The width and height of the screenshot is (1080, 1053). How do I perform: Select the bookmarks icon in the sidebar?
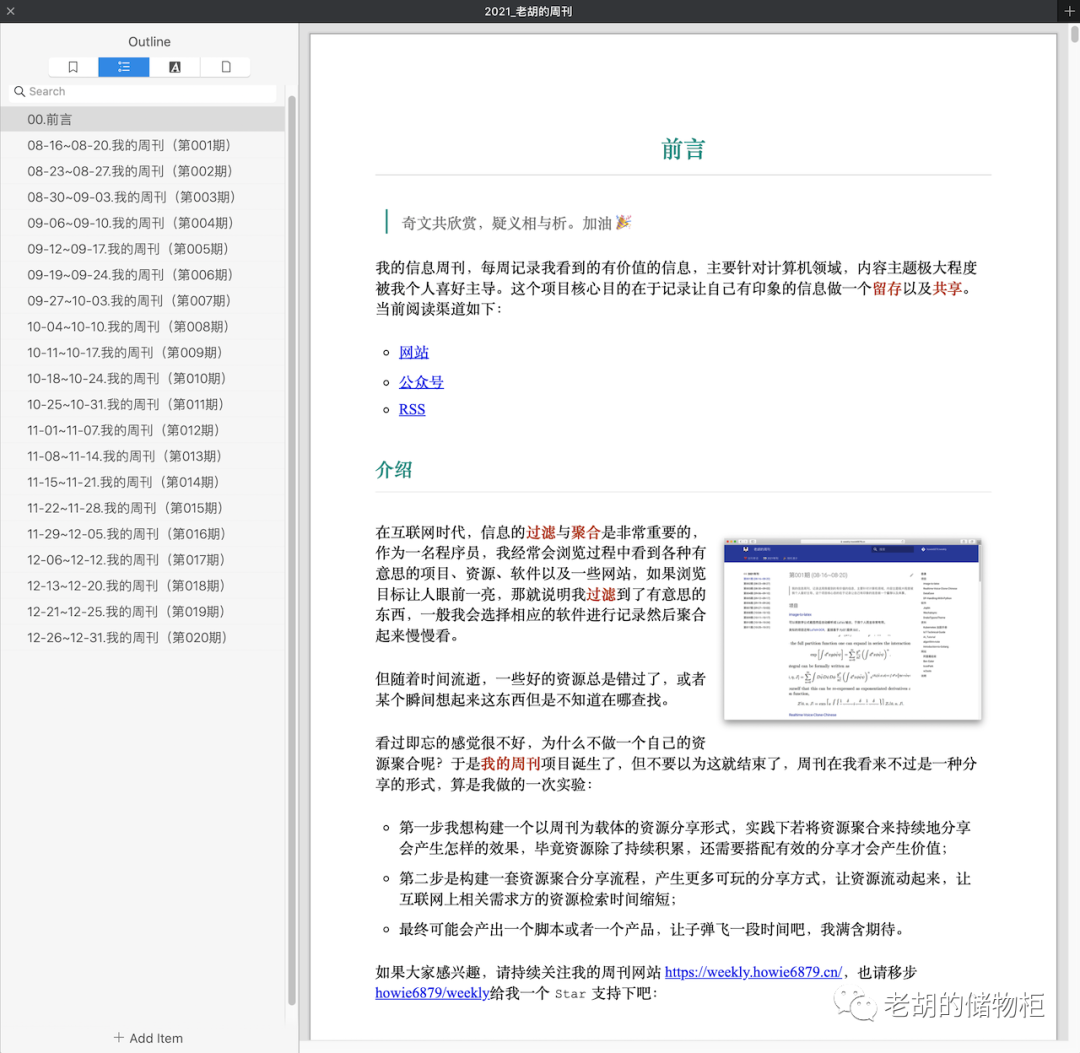coord(72,66)
